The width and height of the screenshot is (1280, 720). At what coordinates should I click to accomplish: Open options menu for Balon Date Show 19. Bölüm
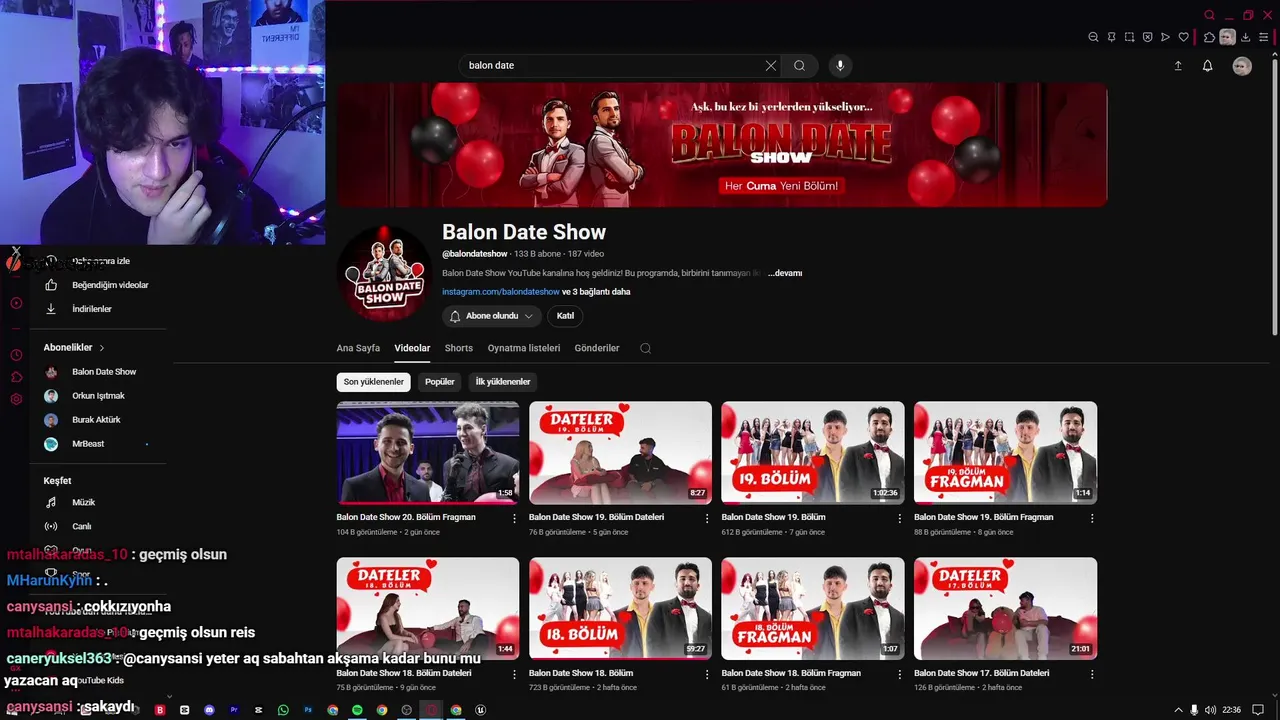coord(900,518)
